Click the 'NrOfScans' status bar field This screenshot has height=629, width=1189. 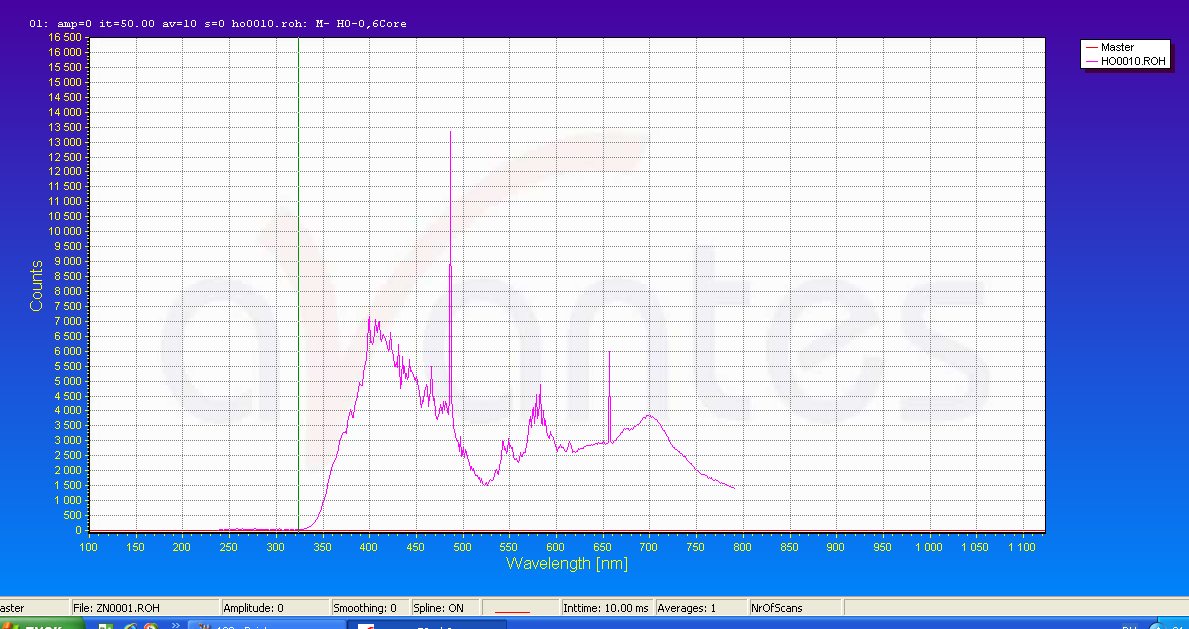pos(794,608)
